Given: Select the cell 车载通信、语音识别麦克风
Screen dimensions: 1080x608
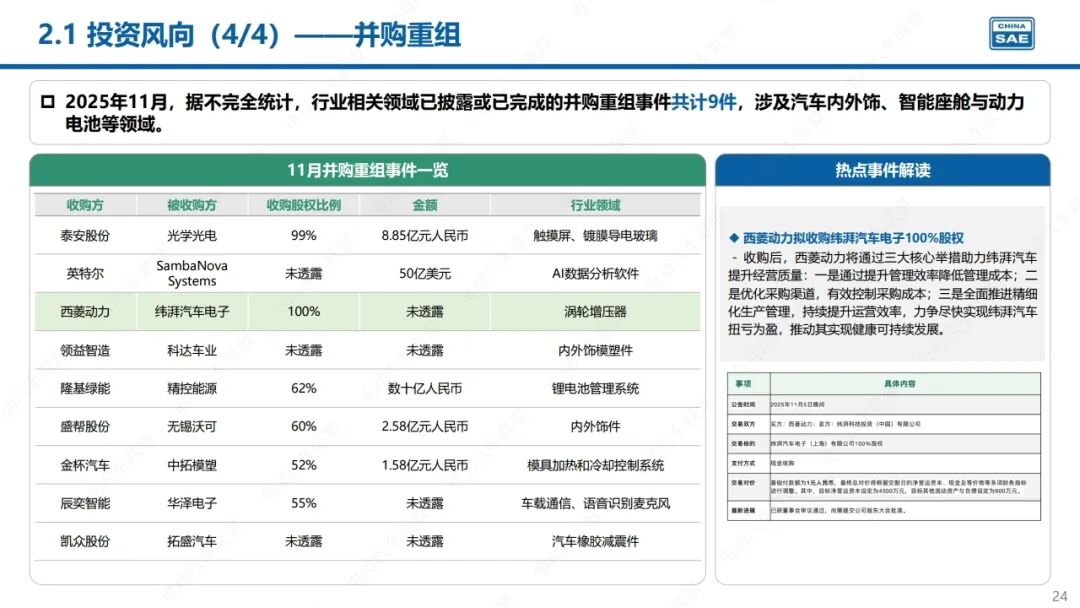Looking at the screenshot, I should click(x=595, y=503).
